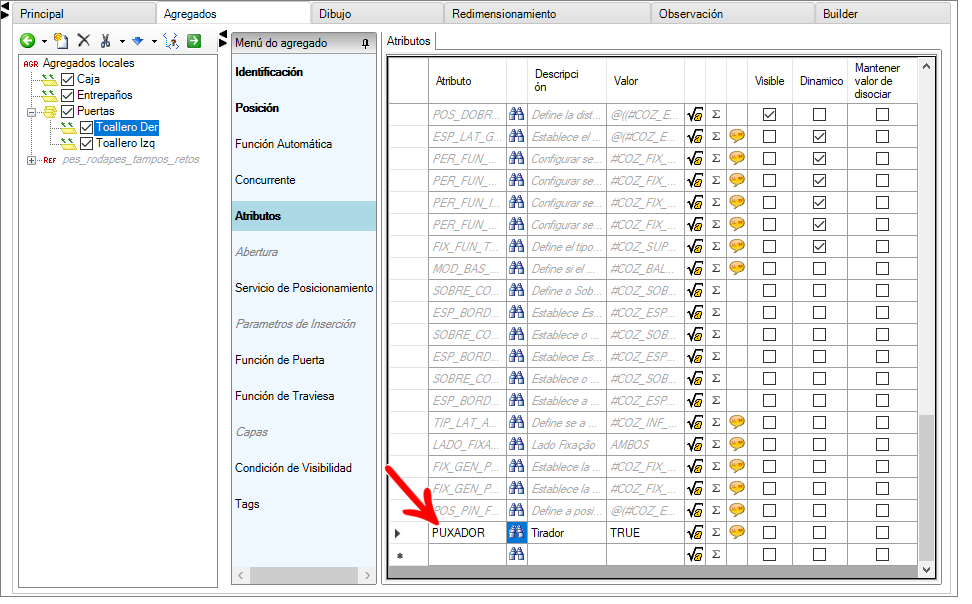Uncheck the Entrepaños checkbox

[x=68, y=95]
